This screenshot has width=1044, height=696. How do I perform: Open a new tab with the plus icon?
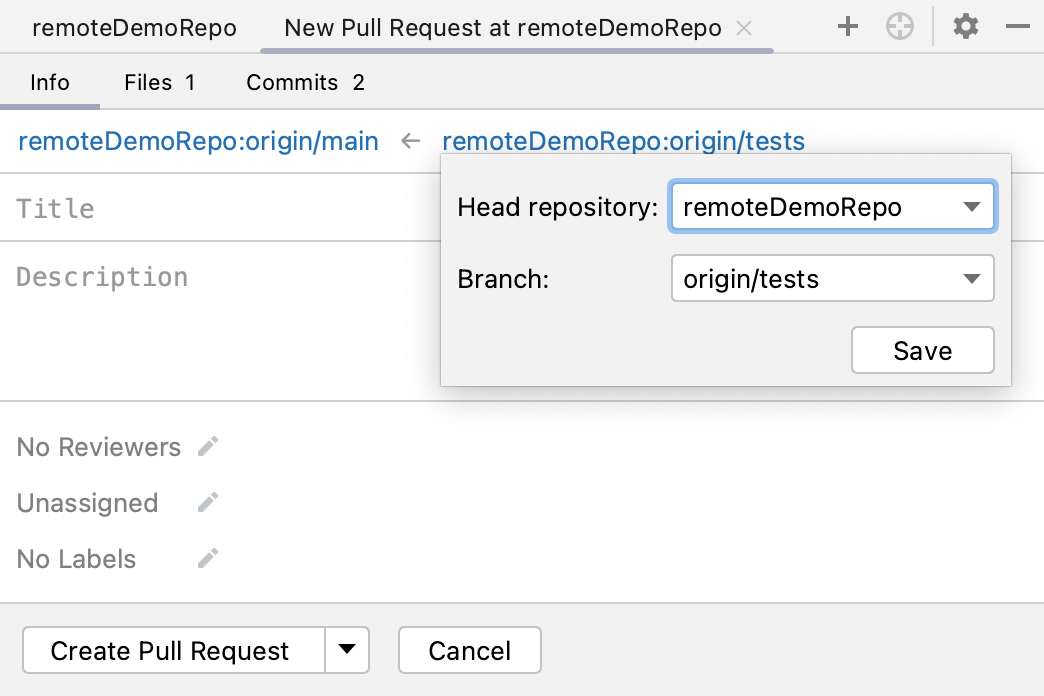[847, 26]
